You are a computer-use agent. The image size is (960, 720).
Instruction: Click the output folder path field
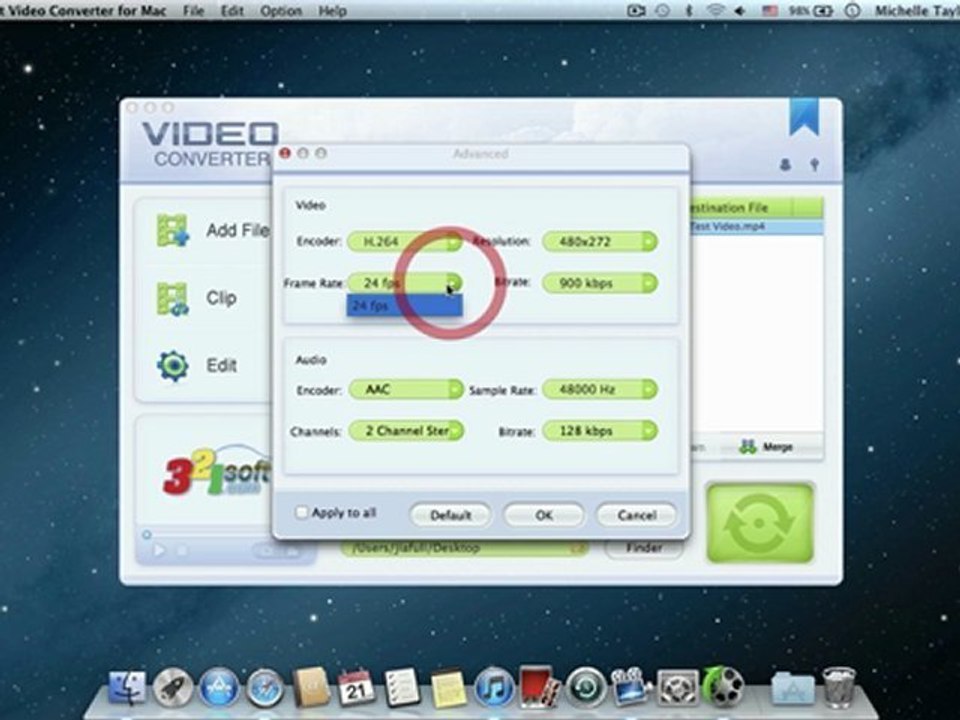click(463, 547)
